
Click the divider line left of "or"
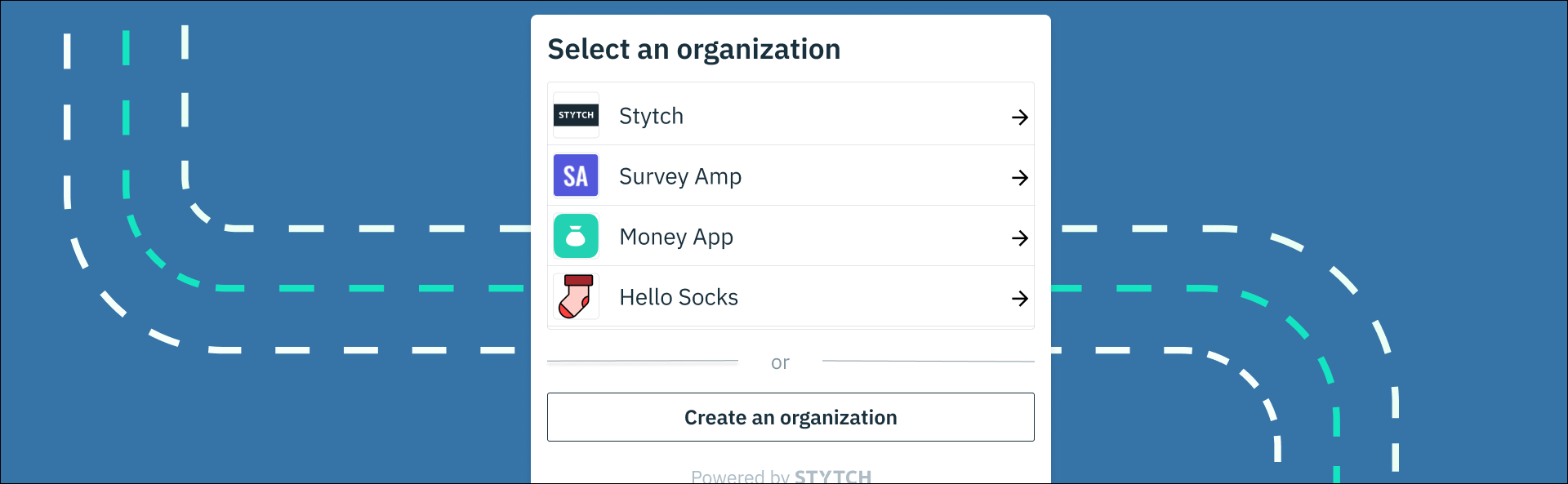tap(643, 361)
